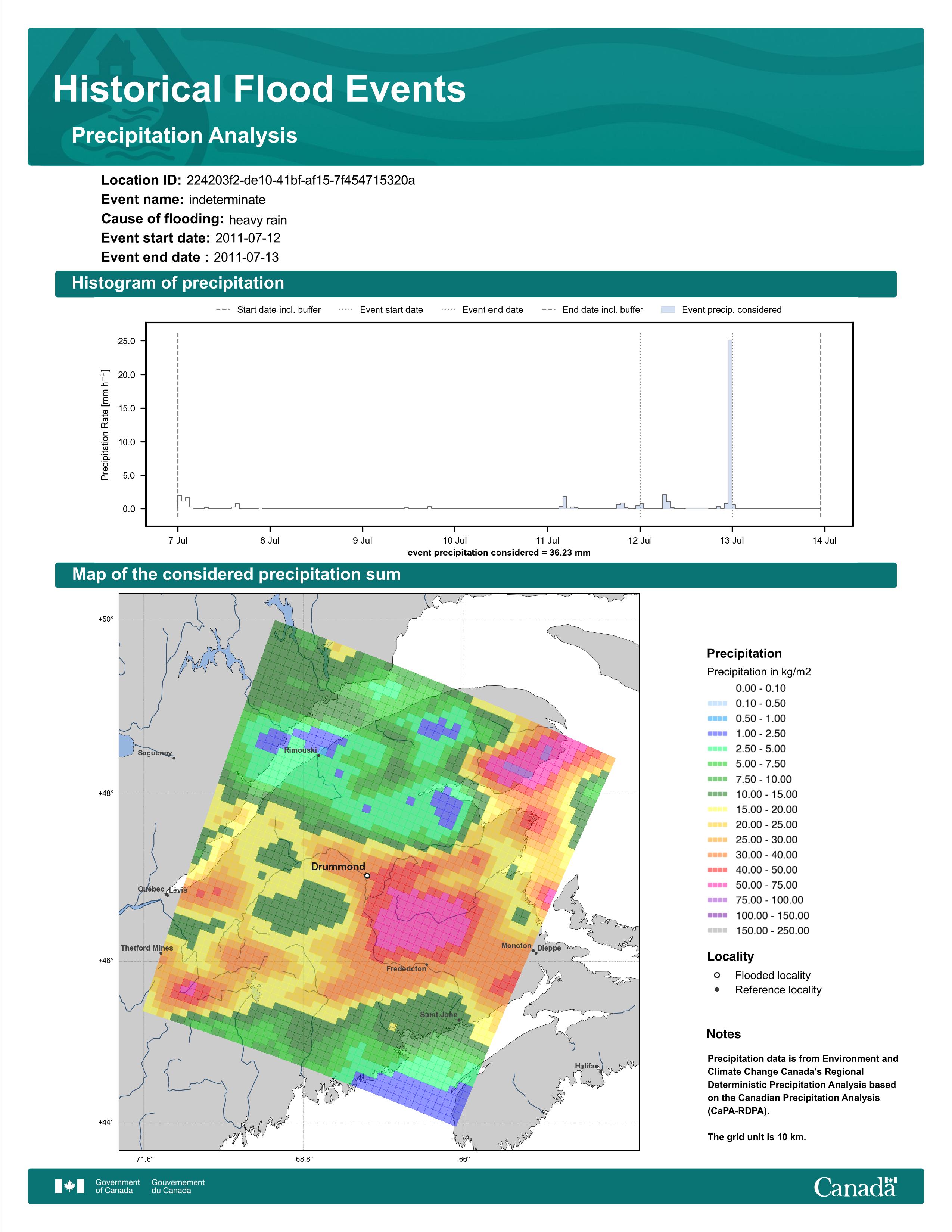Click the 100.00 - 150.00 legend color swatch
952x1232 pixels.
(717, 915)
